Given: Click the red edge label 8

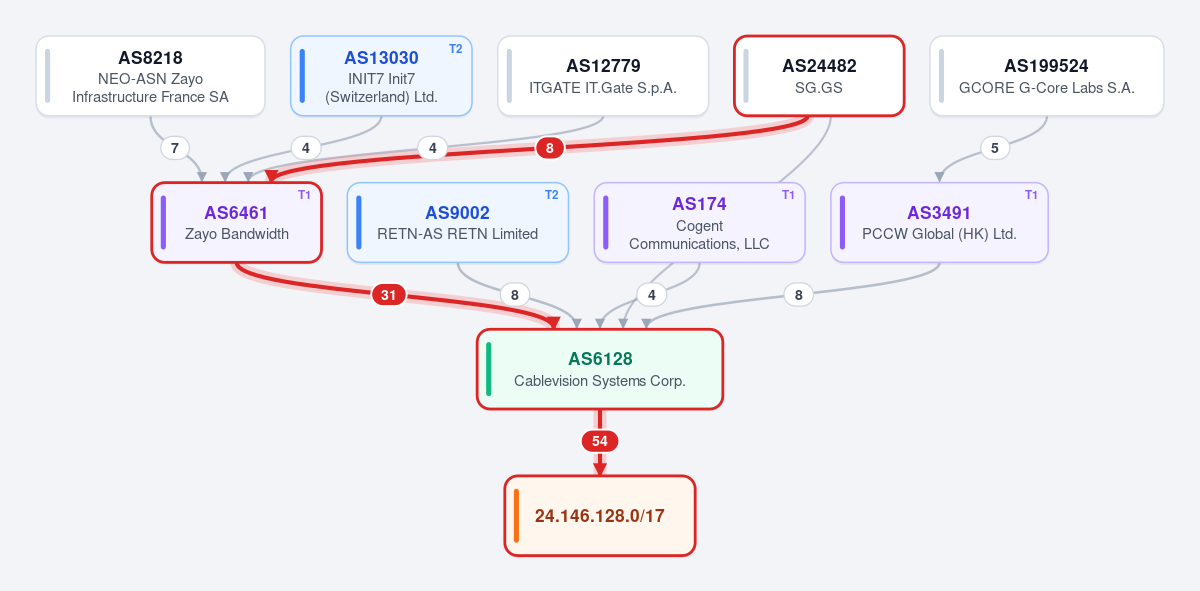Looking at the screenshot, I should (x=549, y=148).
